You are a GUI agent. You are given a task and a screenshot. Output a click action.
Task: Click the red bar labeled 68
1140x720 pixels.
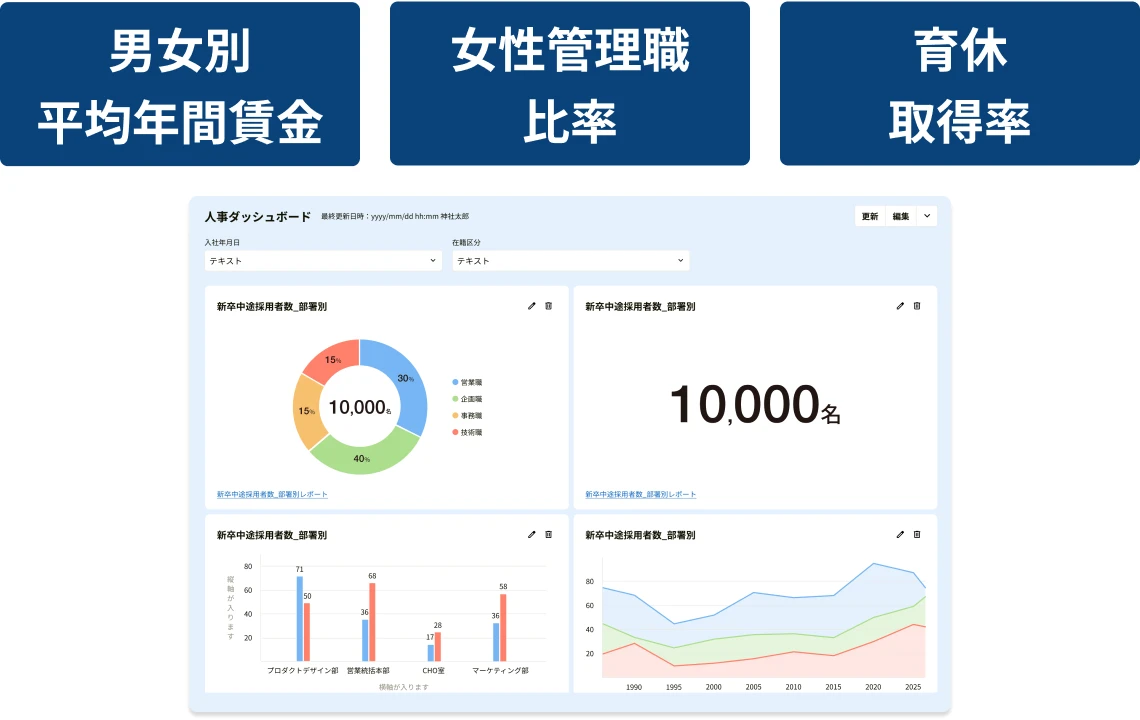click(x=372, y=622)
